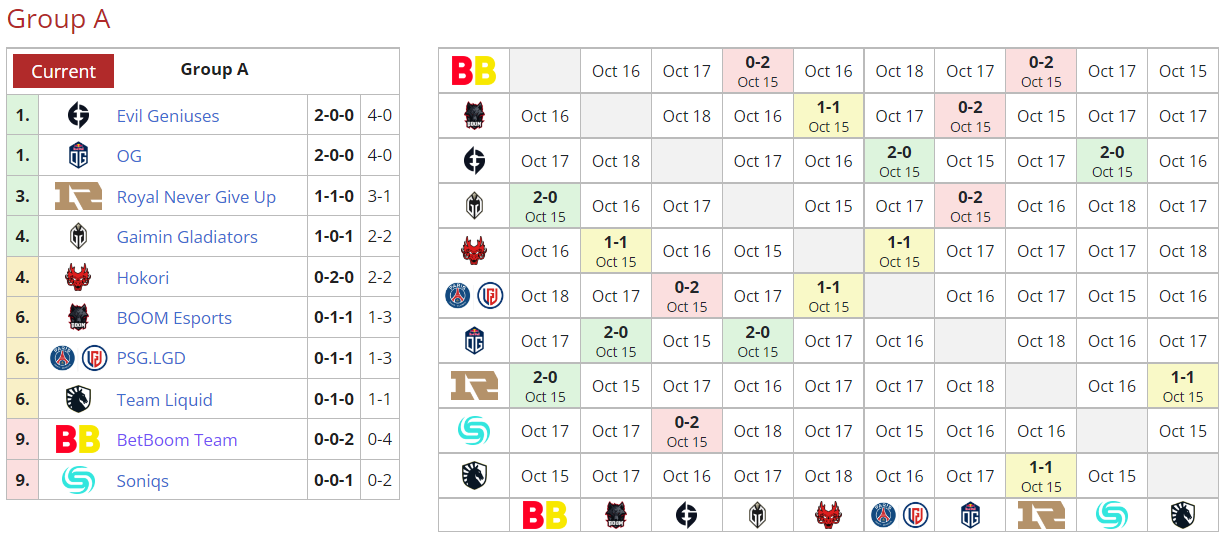The width and height of the screenshot is (1227, 541).
Task: Open the Royal Never Give Up link
Action: point(196,197)
